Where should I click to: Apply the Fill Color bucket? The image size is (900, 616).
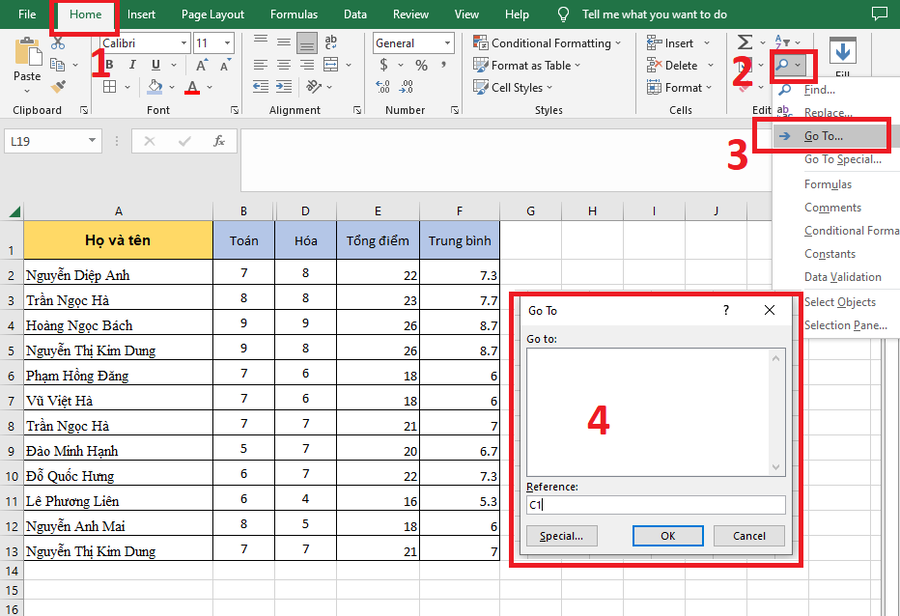tap(154, 87)
